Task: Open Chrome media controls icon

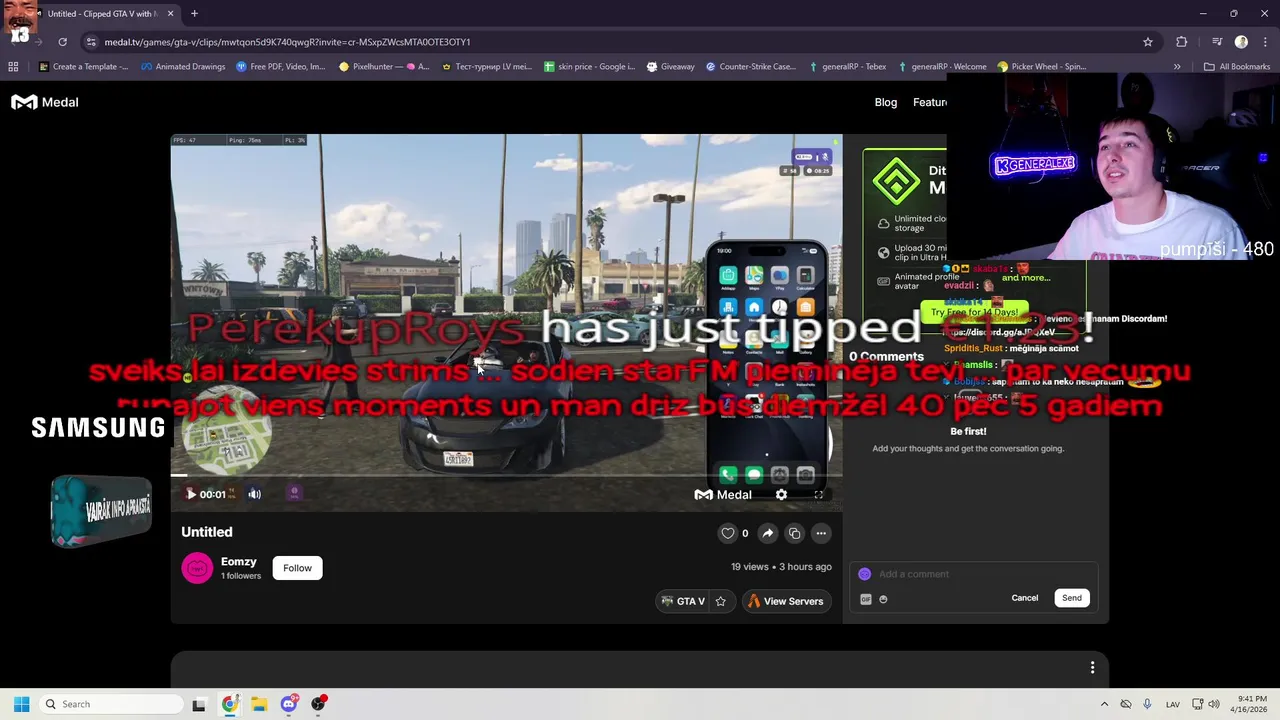Action: [x=1217, y=42]
